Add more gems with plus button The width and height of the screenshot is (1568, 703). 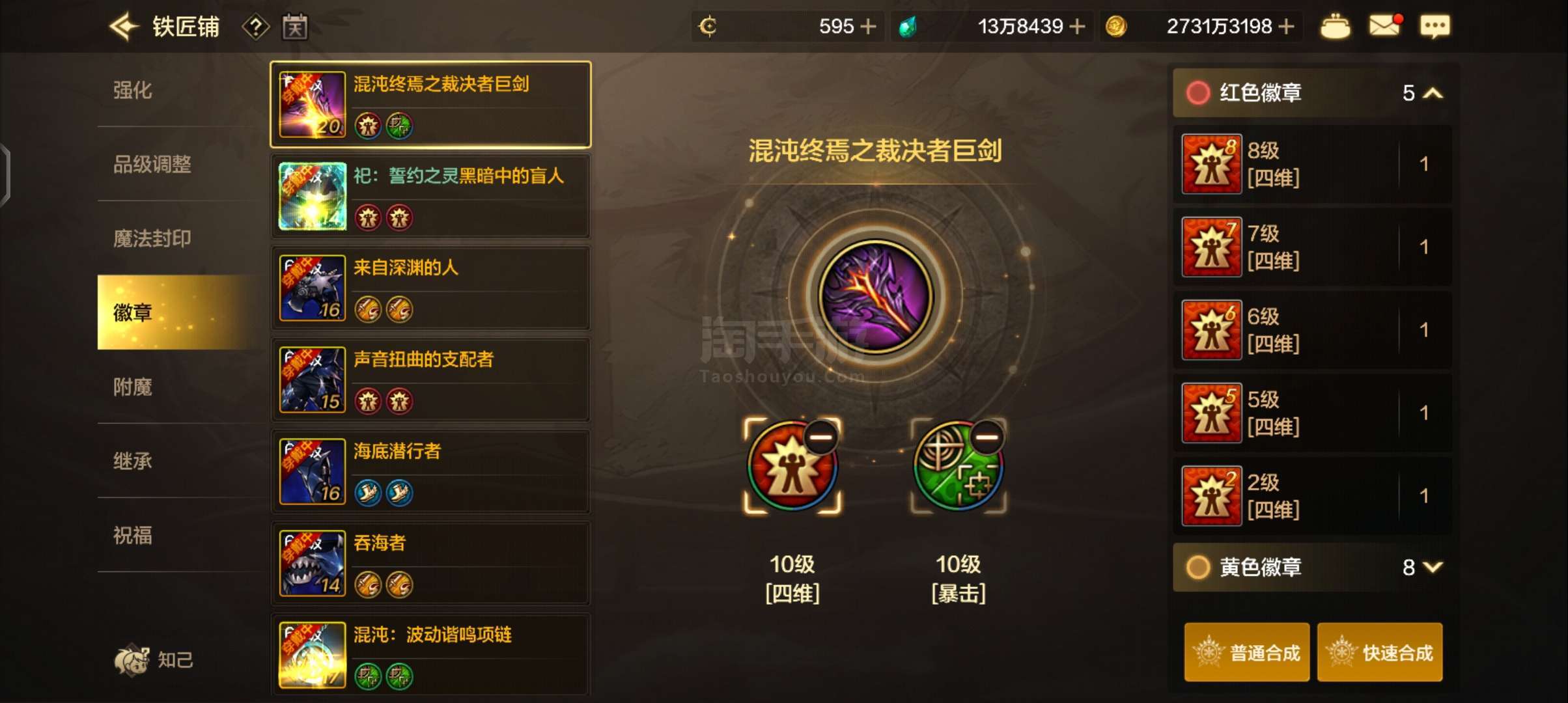click(x=1078, y=27)
